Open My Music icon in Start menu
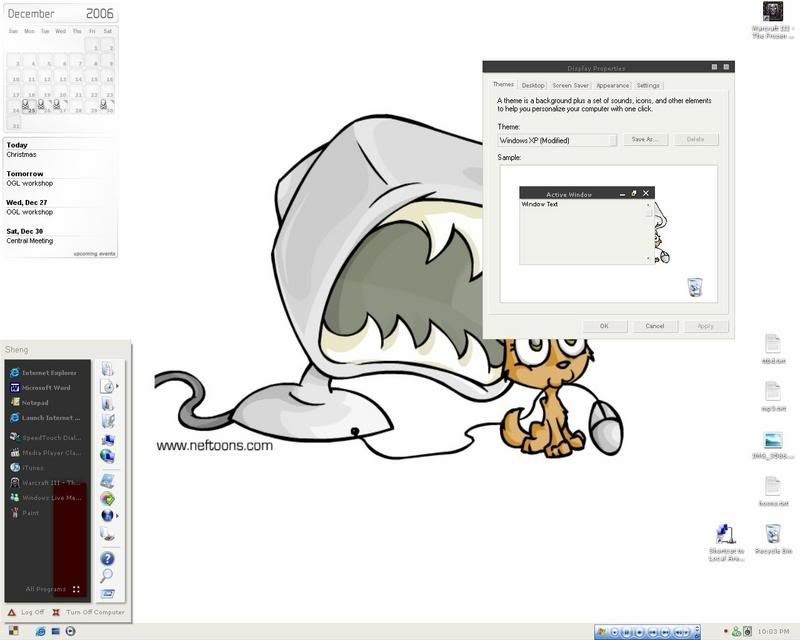 (108, 421)
